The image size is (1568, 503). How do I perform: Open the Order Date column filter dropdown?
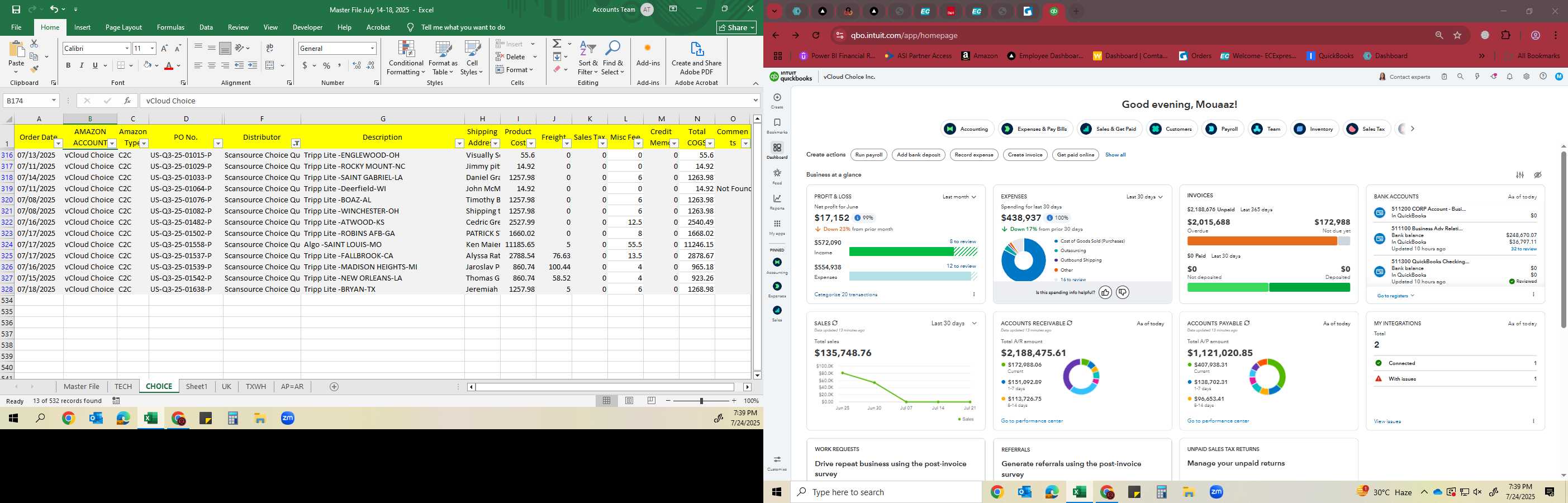click(59, 144)
